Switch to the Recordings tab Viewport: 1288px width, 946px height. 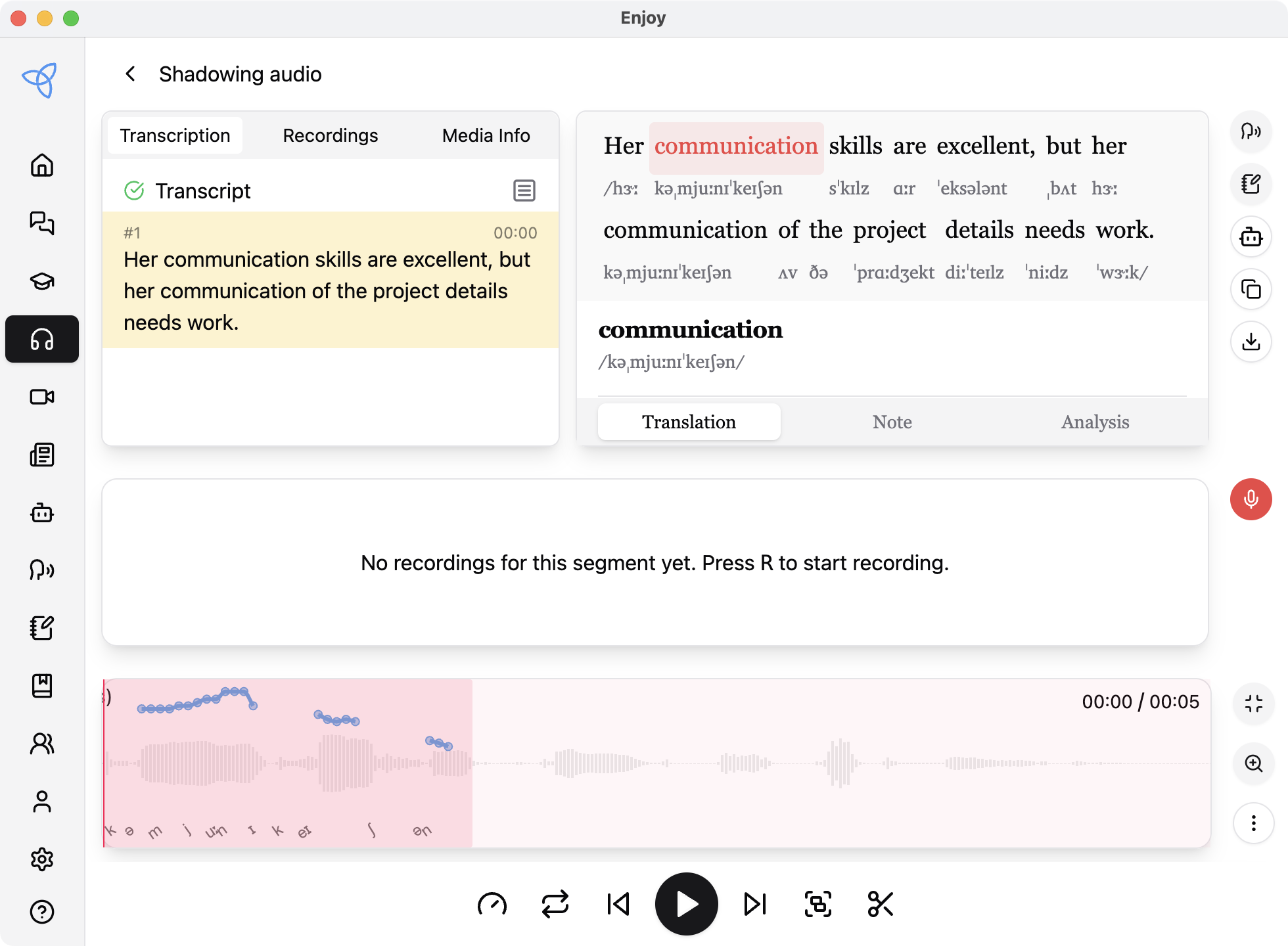pyautogui.click(x=330, y=135)
